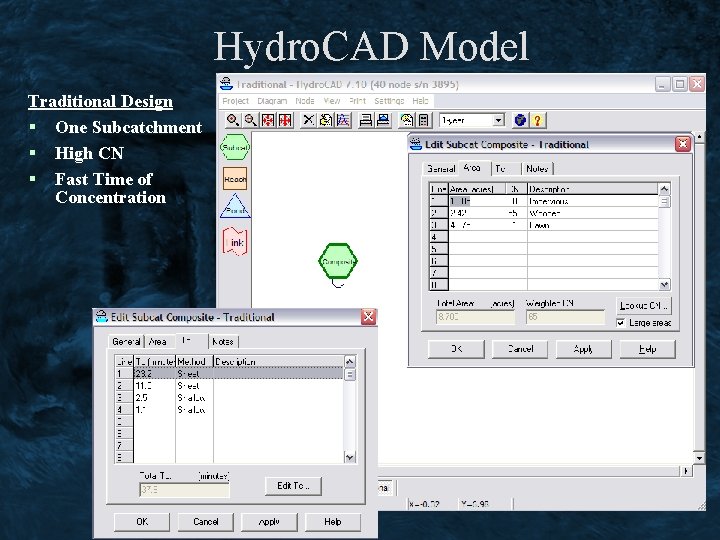Click Apply in the Tc dialog
720x540 pixels.
tap(270, 522)
